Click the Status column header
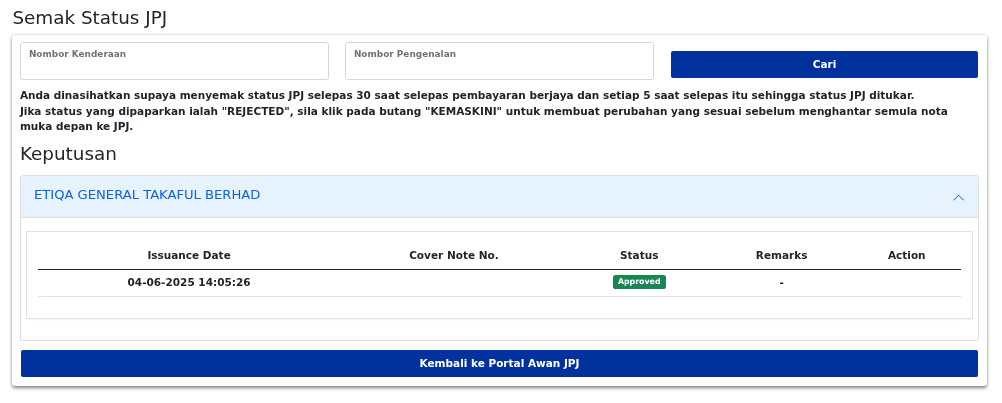Screen dimensions: 1002x403 (639, 255)
